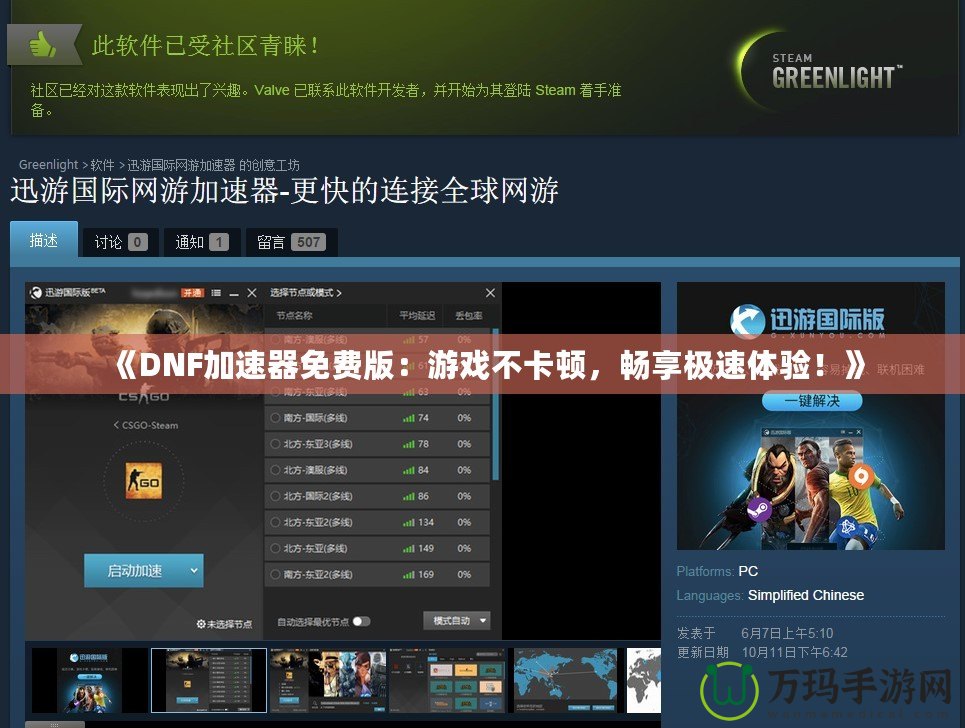Open the highlighted CS:GO node list thumbnail
This screenshot has height=728, width=965.
[x=209, y=680]
